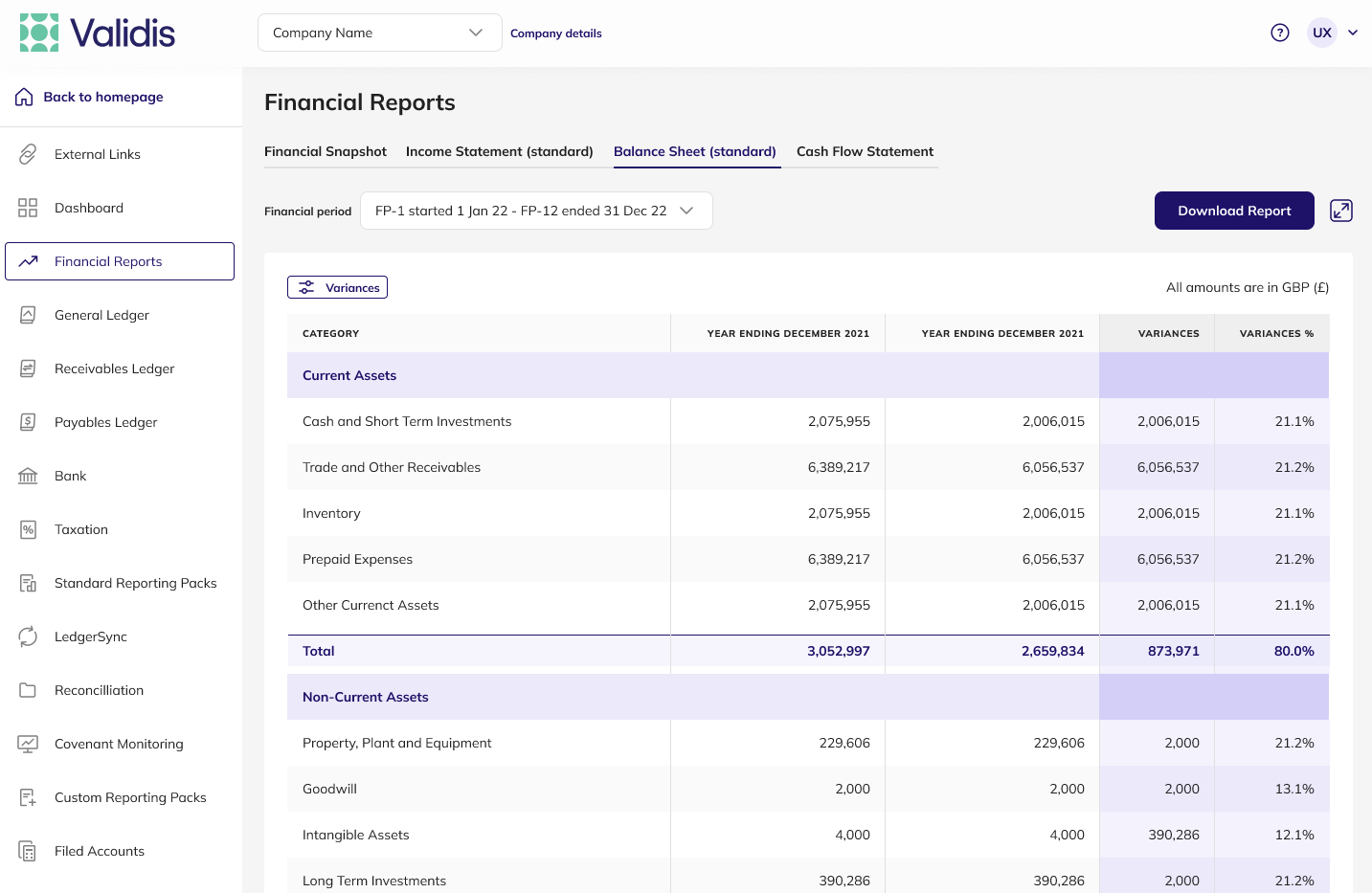This screenshot has height=893, width=1372.
Task: Click the LedgerSync refresh icon
Action: point(28,636)
